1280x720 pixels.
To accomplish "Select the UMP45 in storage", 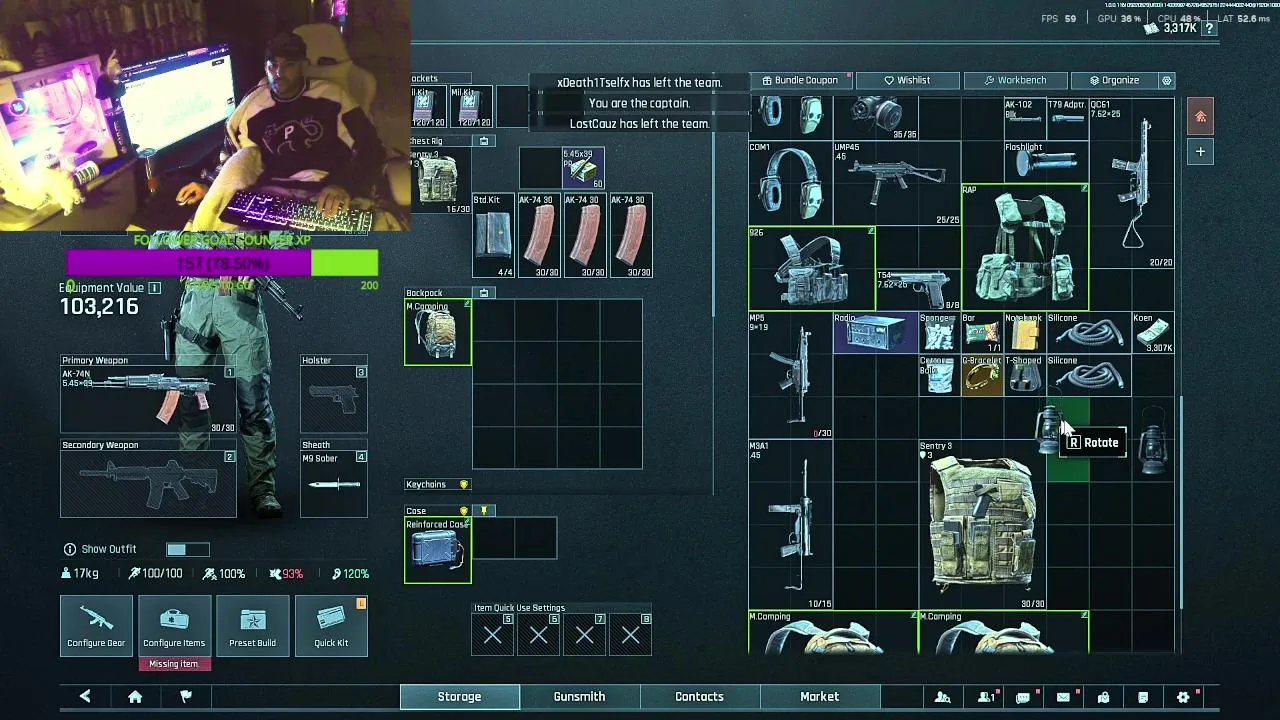I will [897, 183].
